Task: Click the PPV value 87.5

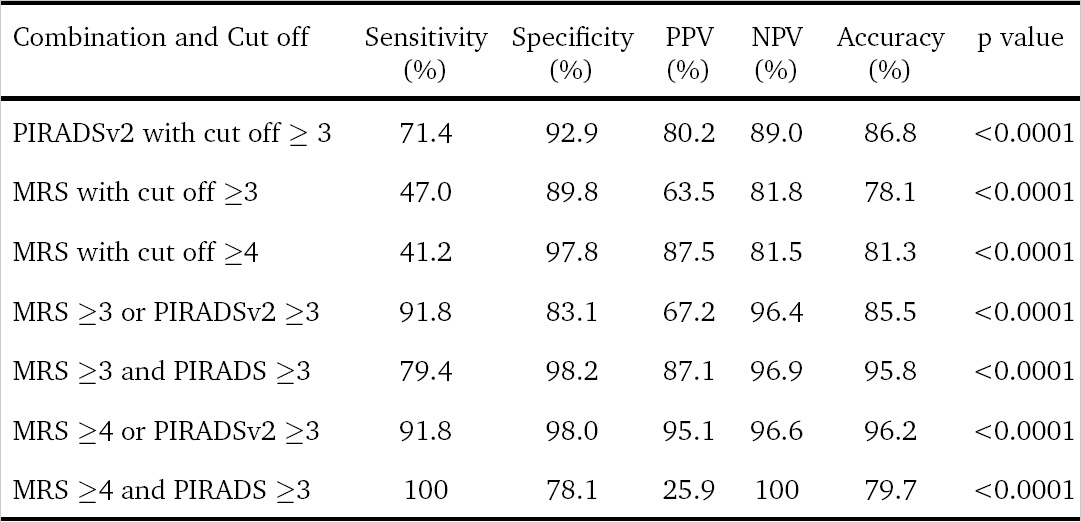Action: point(688,252)
